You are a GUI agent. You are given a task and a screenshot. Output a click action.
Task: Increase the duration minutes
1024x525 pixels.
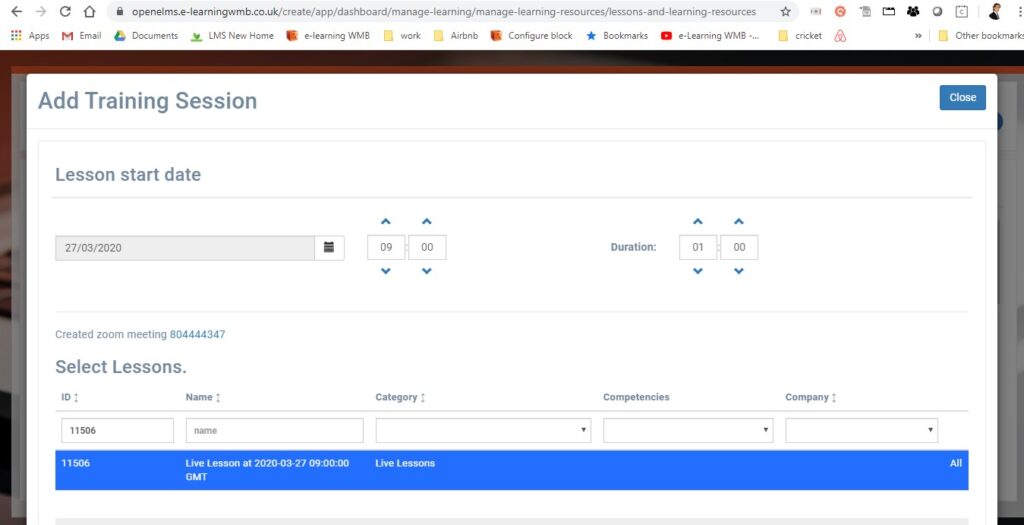739,222
